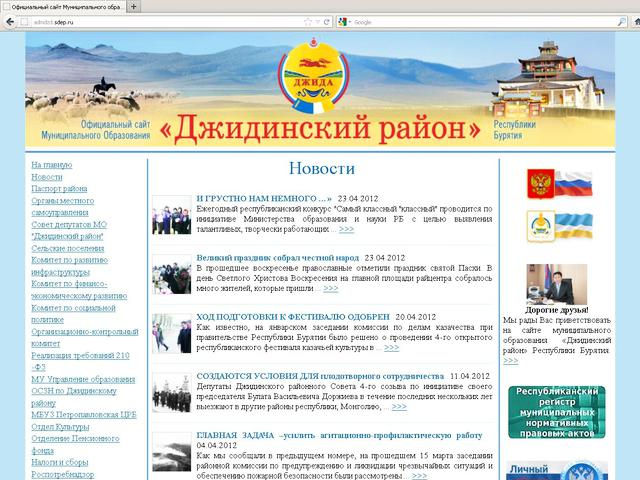
Task: Open headline ГЛАВНАЯ ЗАДАЧА усилить агитационно-профилактическую работу
Action: click(339, 435)
